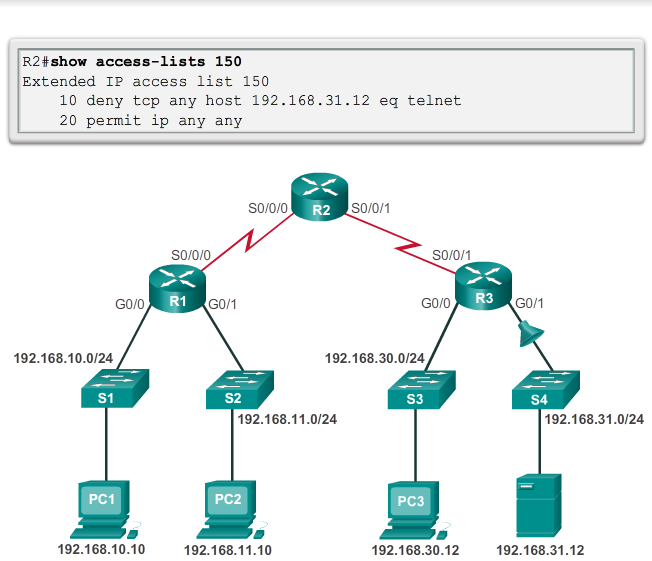Click the 192.168.30.0/24 network label
The image size is (652, 561).
(375, 357)
